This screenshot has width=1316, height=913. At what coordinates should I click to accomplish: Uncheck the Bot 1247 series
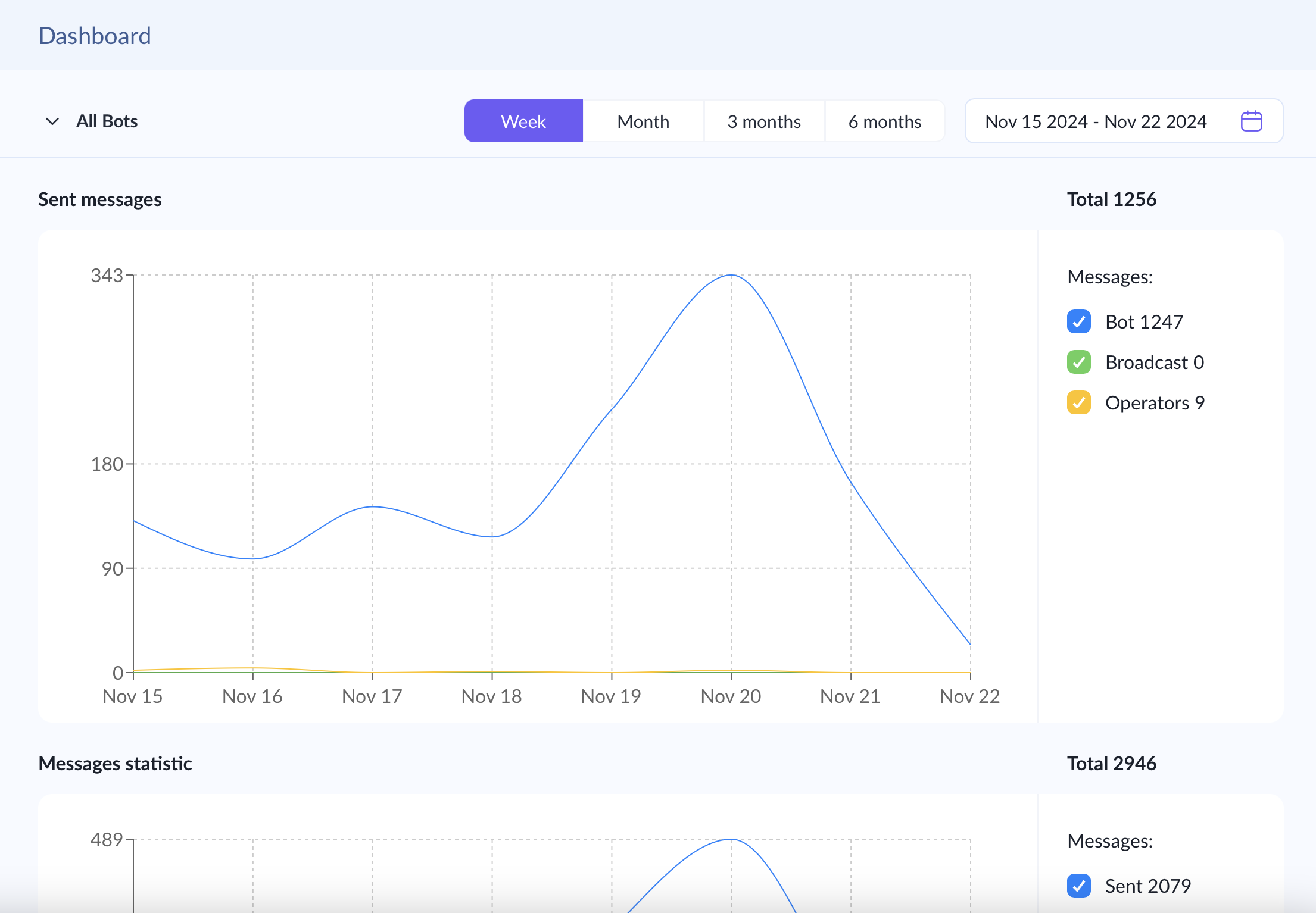click(1078, 322)
